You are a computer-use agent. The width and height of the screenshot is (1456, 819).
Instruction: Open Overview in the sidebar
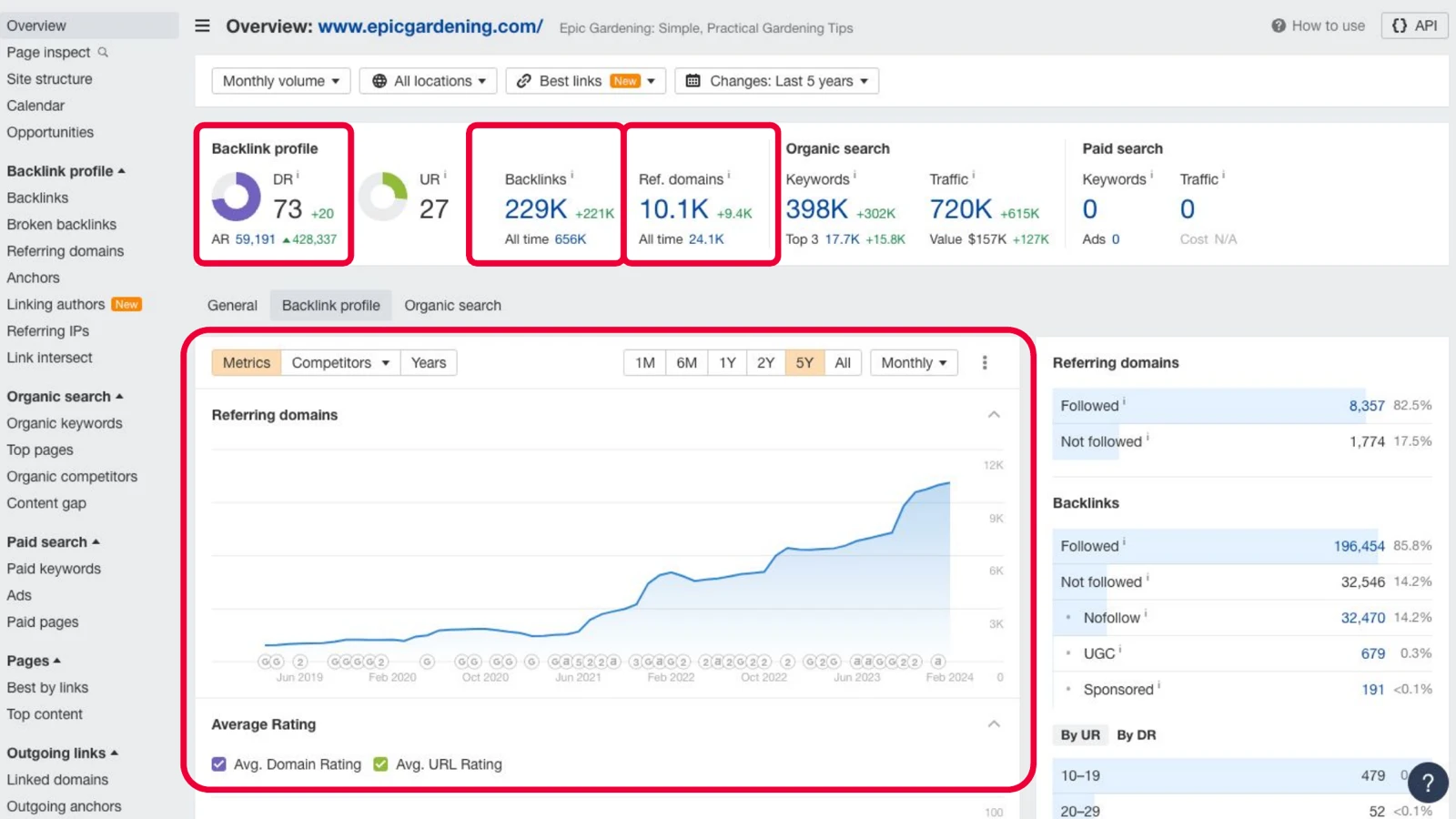tap(89, 25)
